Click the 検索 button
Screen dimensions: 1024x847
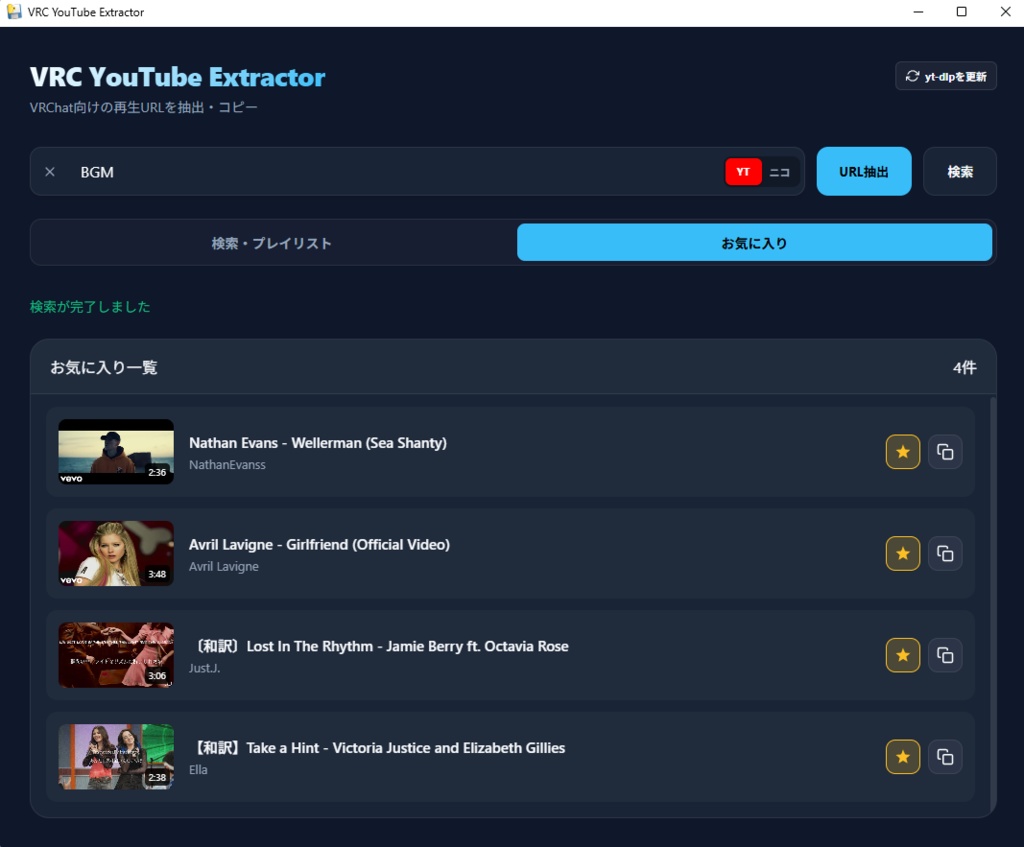[959, 171]
